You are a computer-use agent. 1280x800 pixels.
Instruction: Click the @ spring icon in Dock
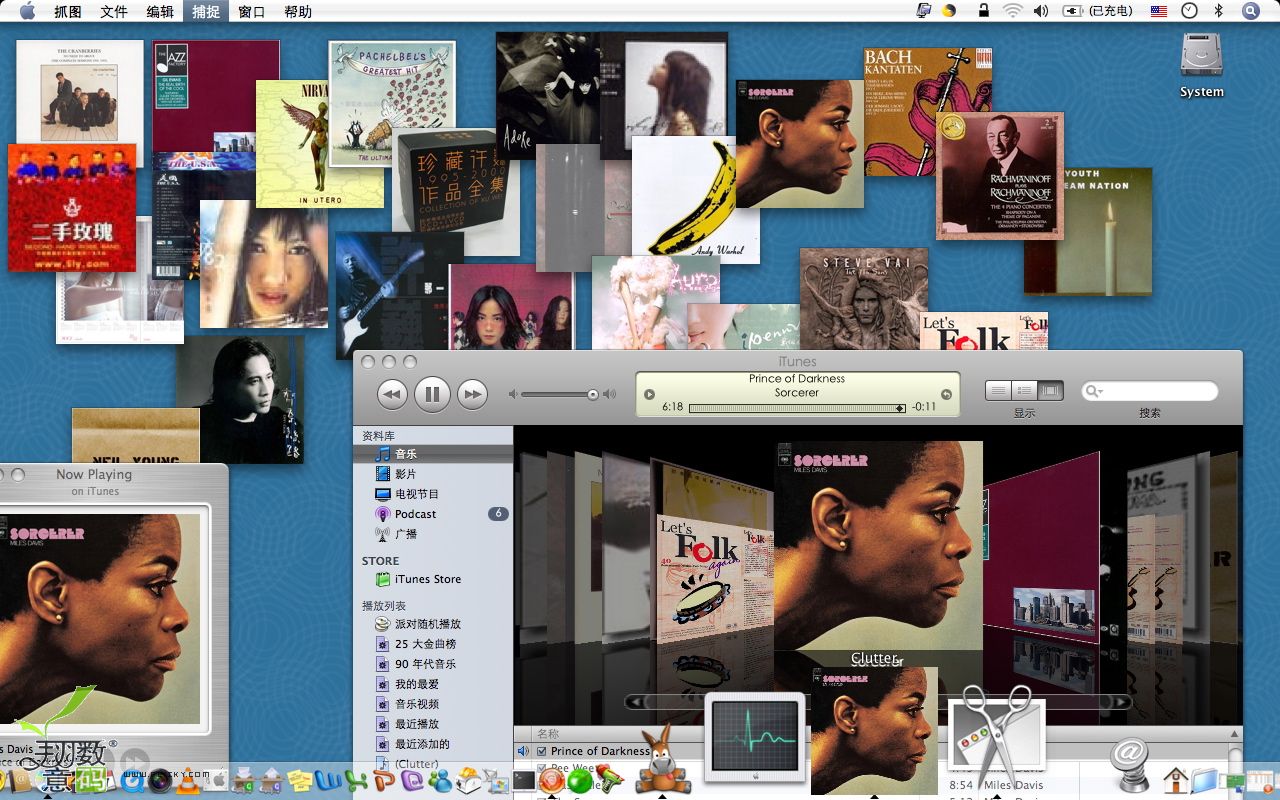click(x=1130, y=765)
